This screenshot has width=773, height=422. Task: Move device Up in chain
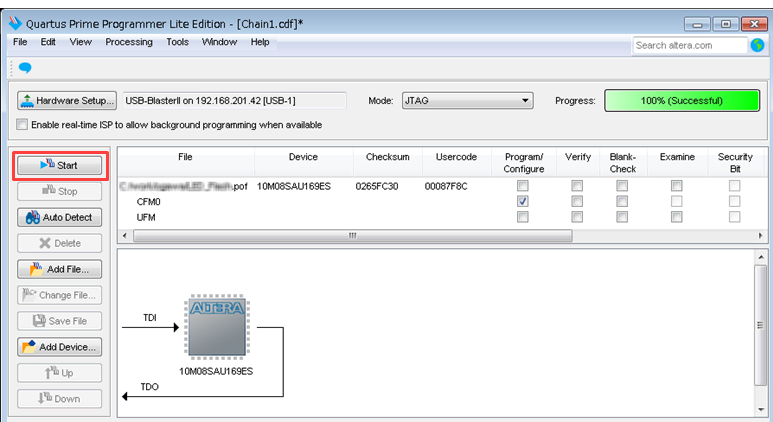click(60, 373)
